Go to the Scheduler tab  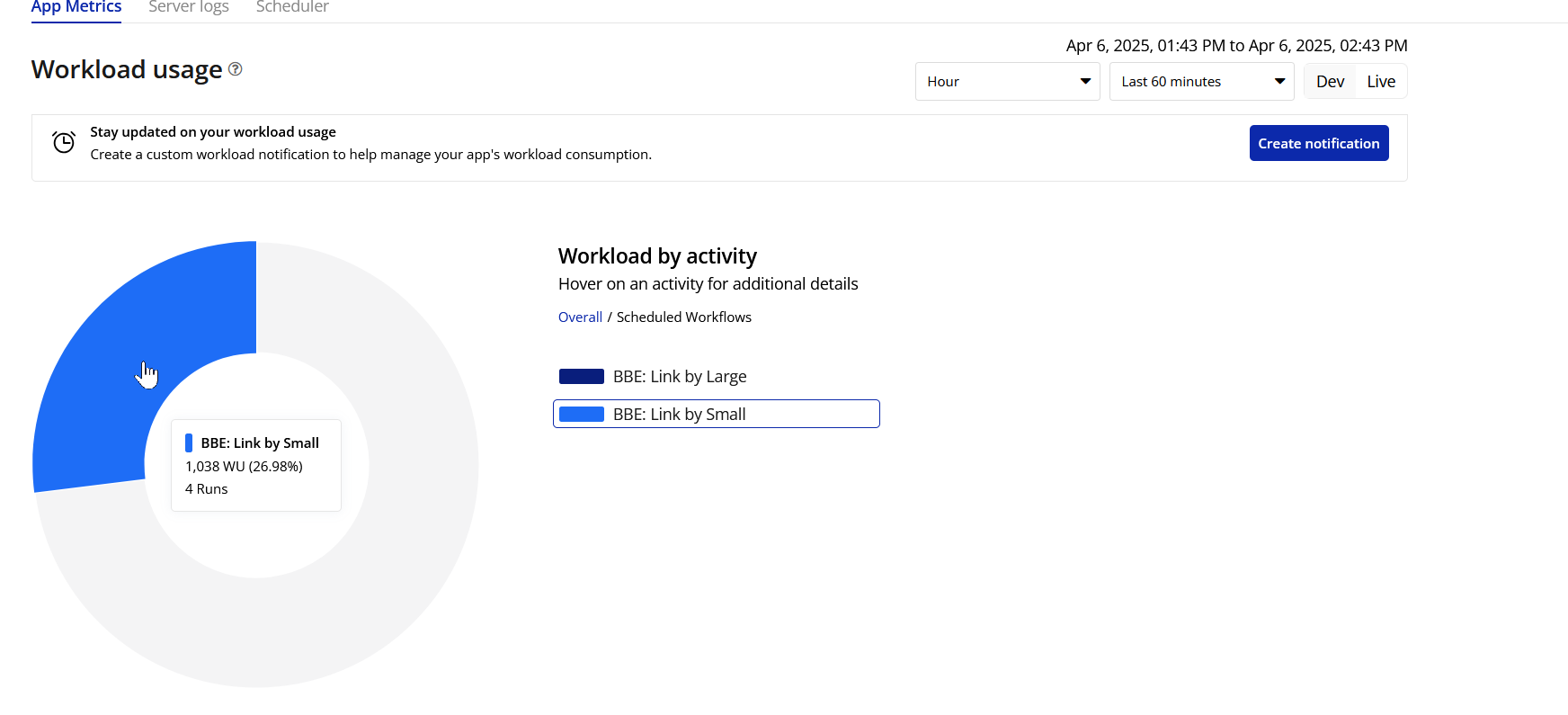[x=292, y=7]
